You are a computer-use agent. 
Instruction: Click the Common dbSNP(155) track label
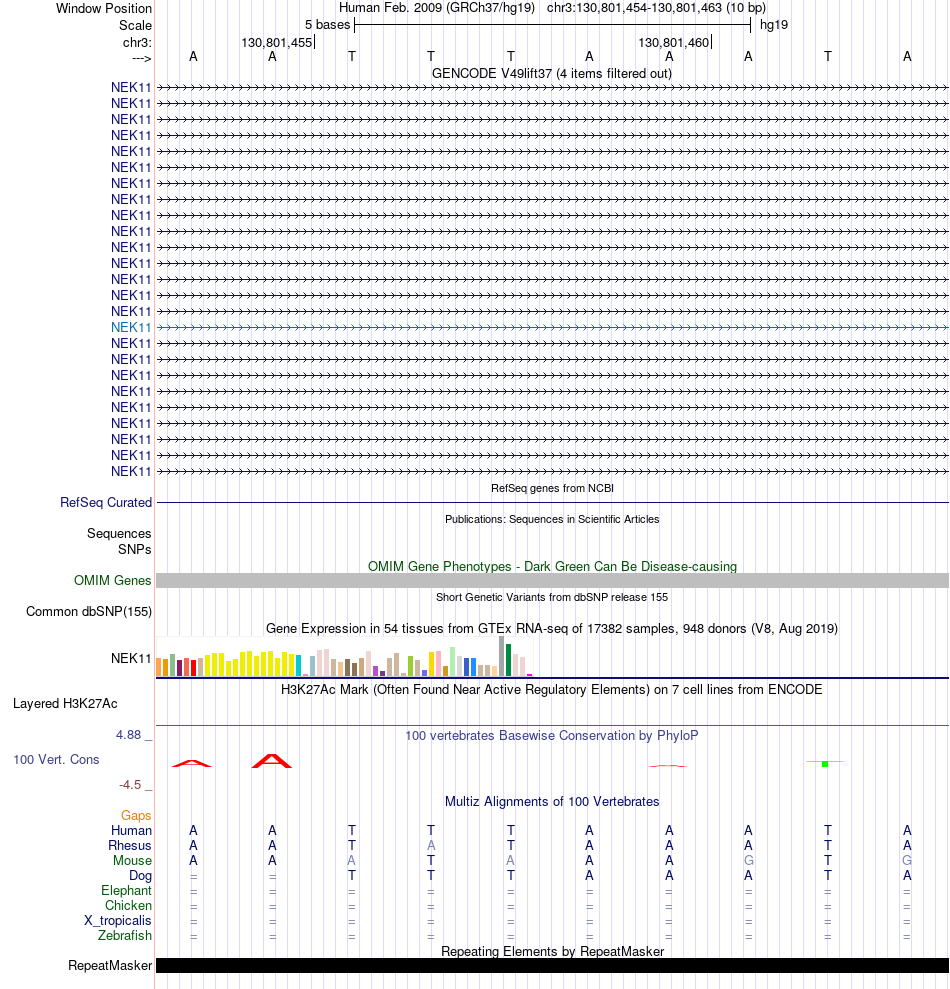tap(89, 611)
